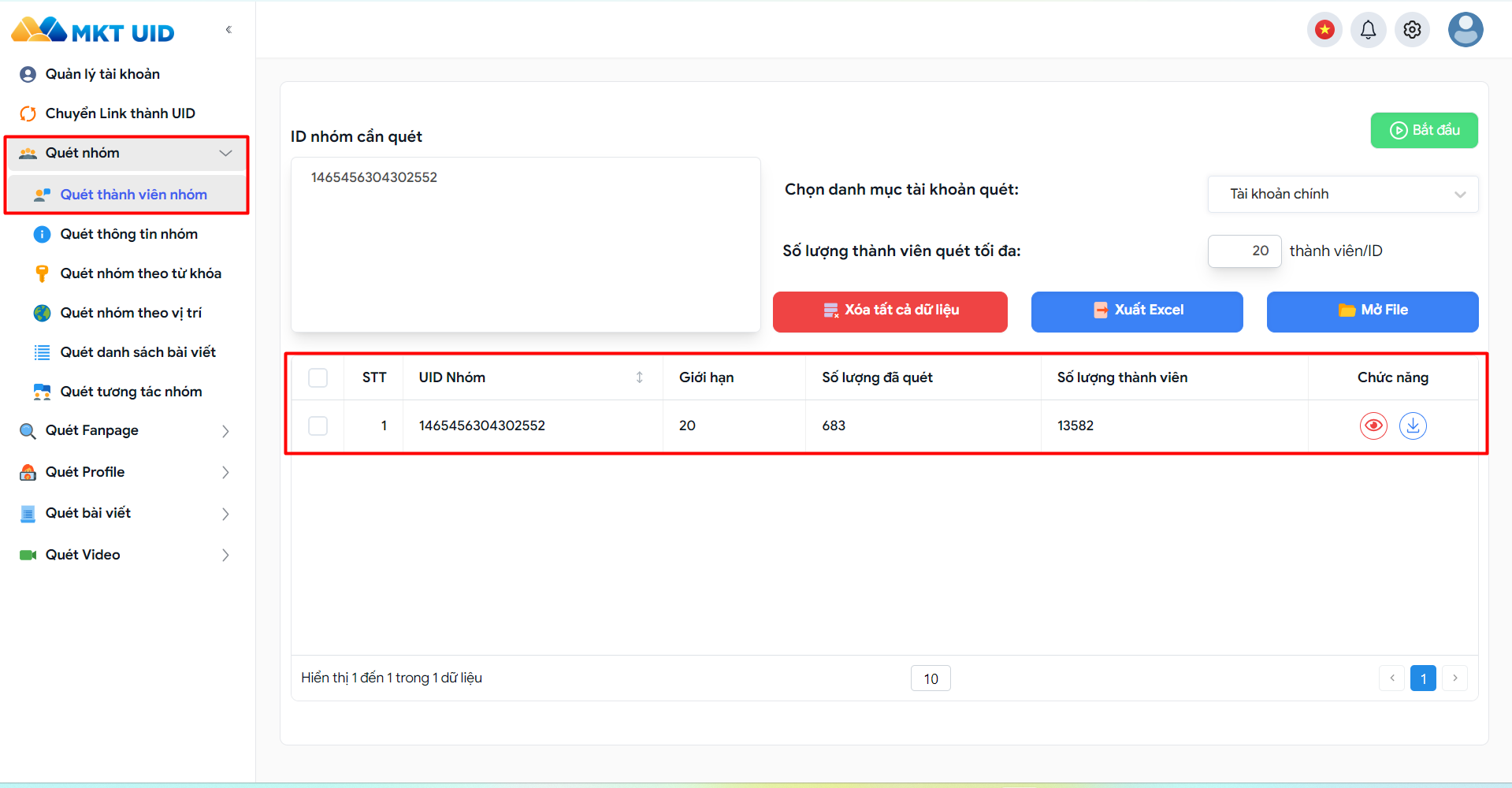Click the UID cell 1465456304302552 in table
The width and height of the screenshot is (1512, 788).
click(x=482, y=426)
